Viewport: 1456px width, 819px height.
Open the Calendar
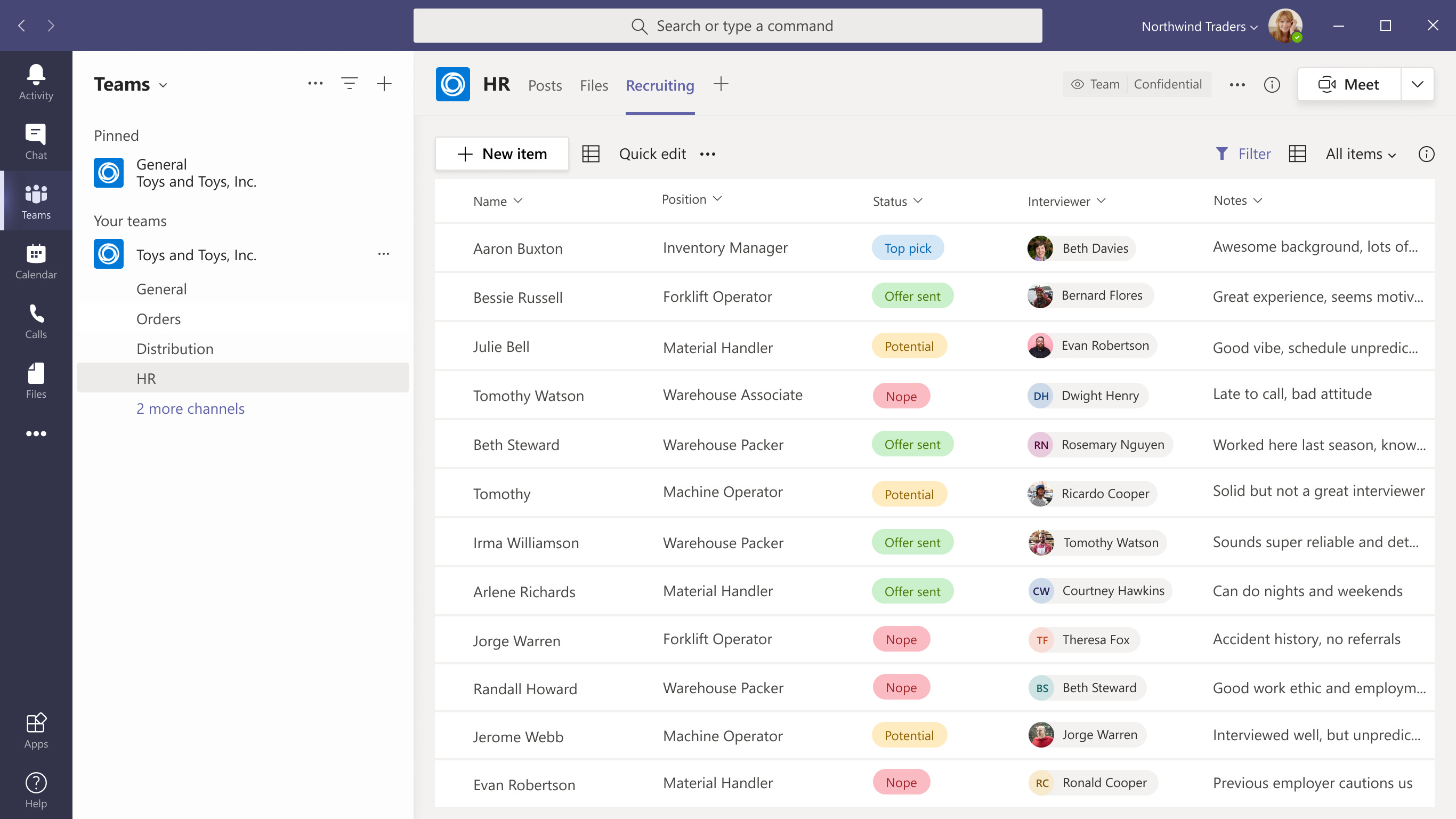(x=36, y=260)
